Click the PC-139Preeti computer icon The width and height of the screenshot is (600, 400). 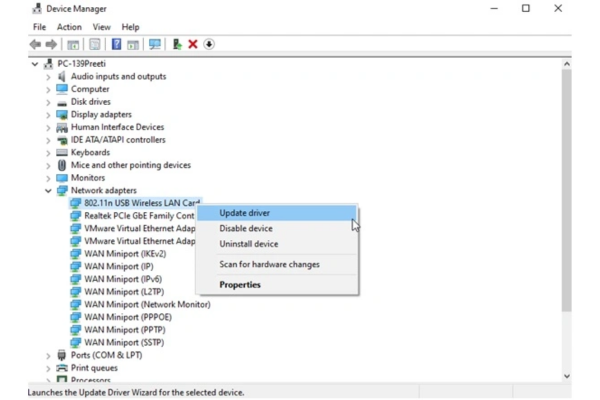click(49, 64)
